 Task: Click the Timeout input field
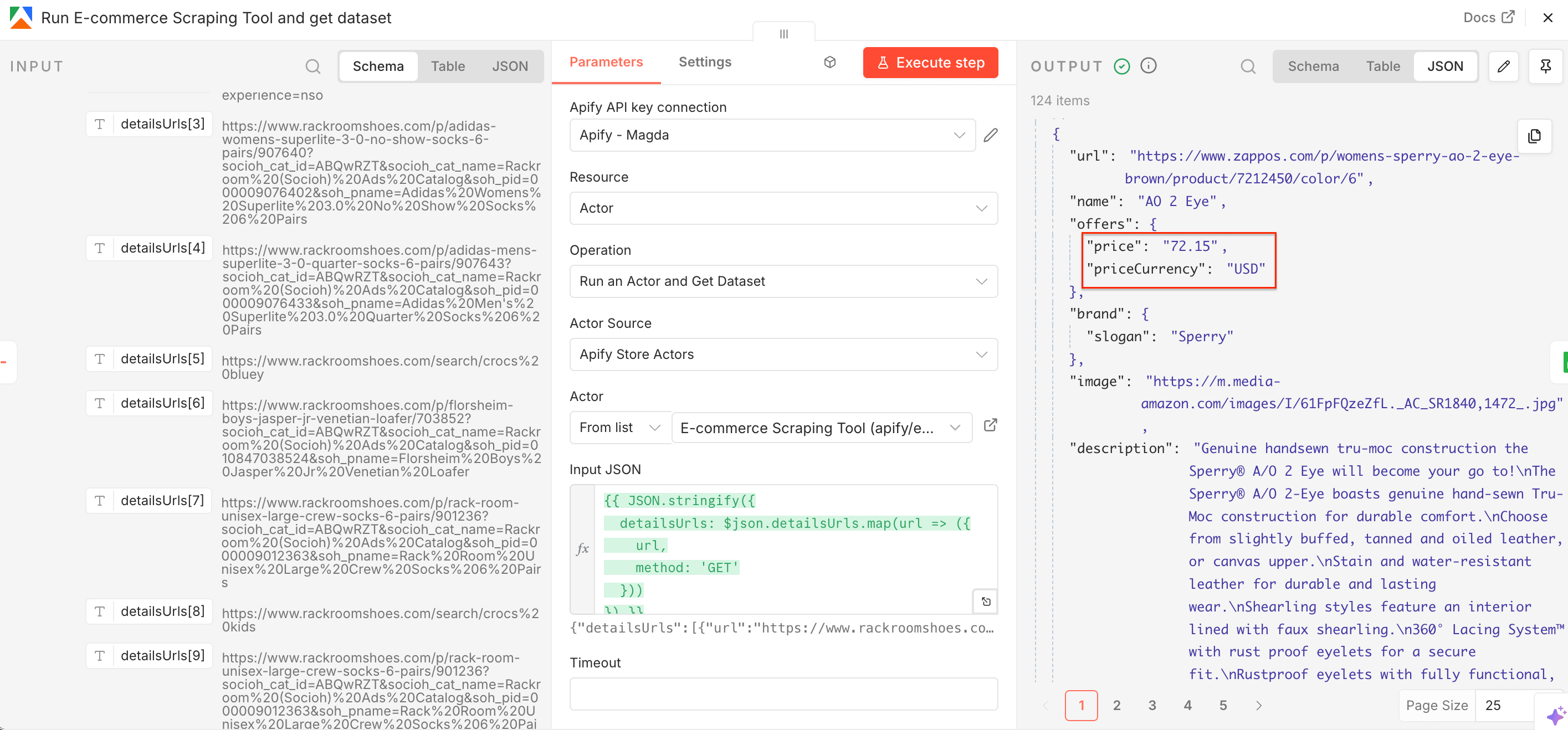[x=783, y=693]
